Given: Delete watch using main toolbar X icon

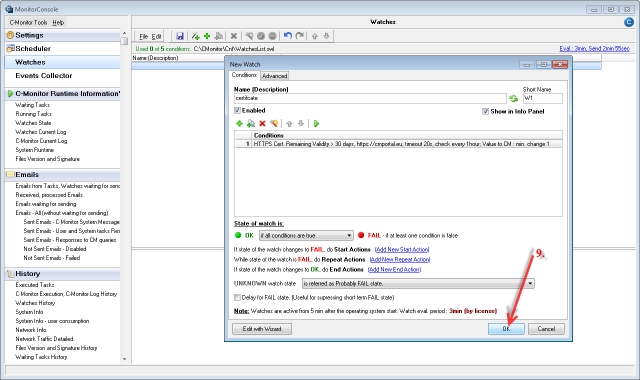Looking at the screenshot, I should pos(233,36).
